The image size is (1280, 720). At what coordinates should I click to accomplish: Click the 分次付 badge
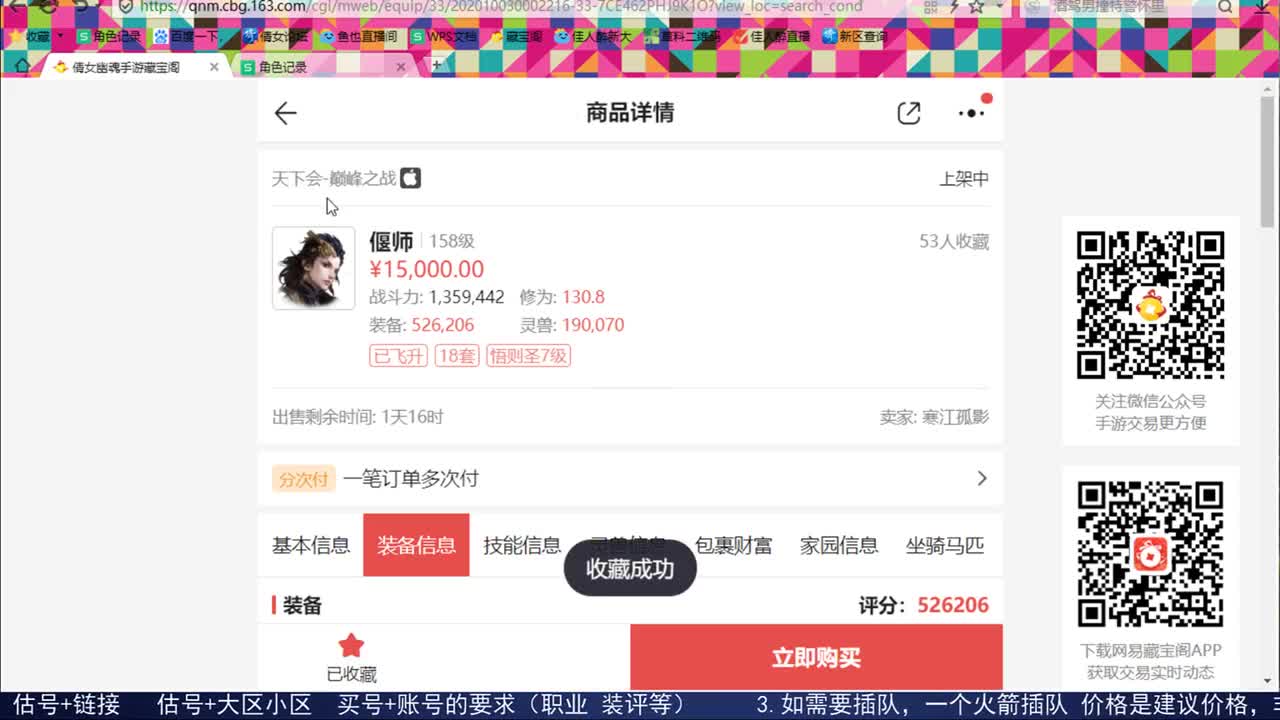pyautogui.click(x=303, y=479)
